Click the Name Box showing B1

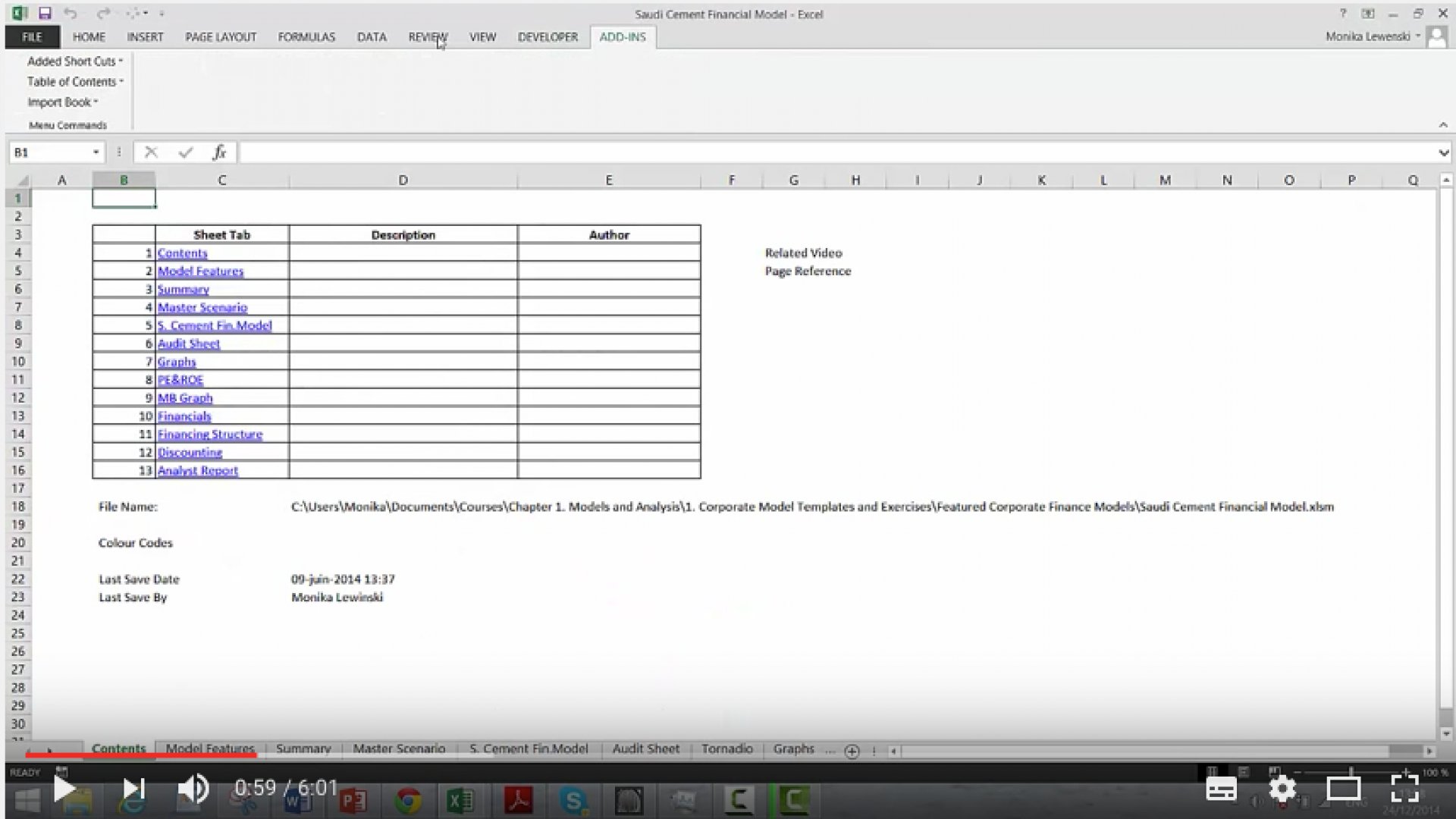coord(49,152)
